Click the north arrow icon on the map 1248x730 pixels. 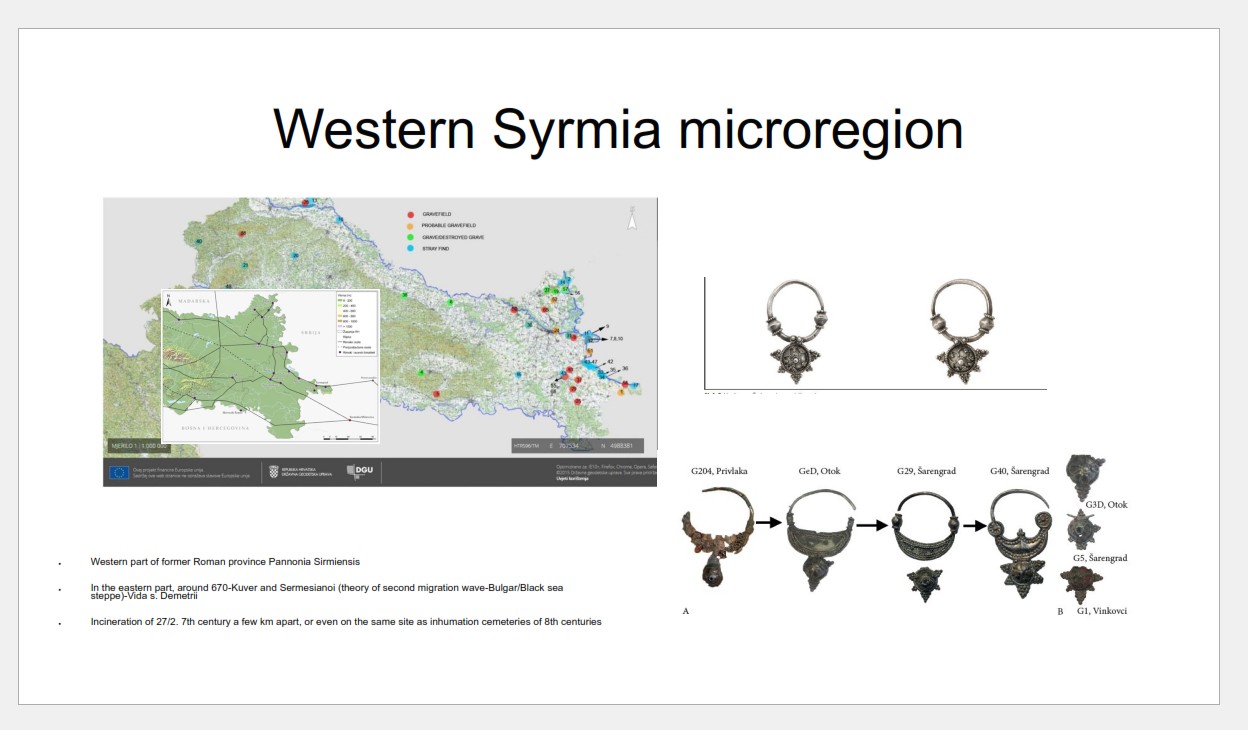632,218
